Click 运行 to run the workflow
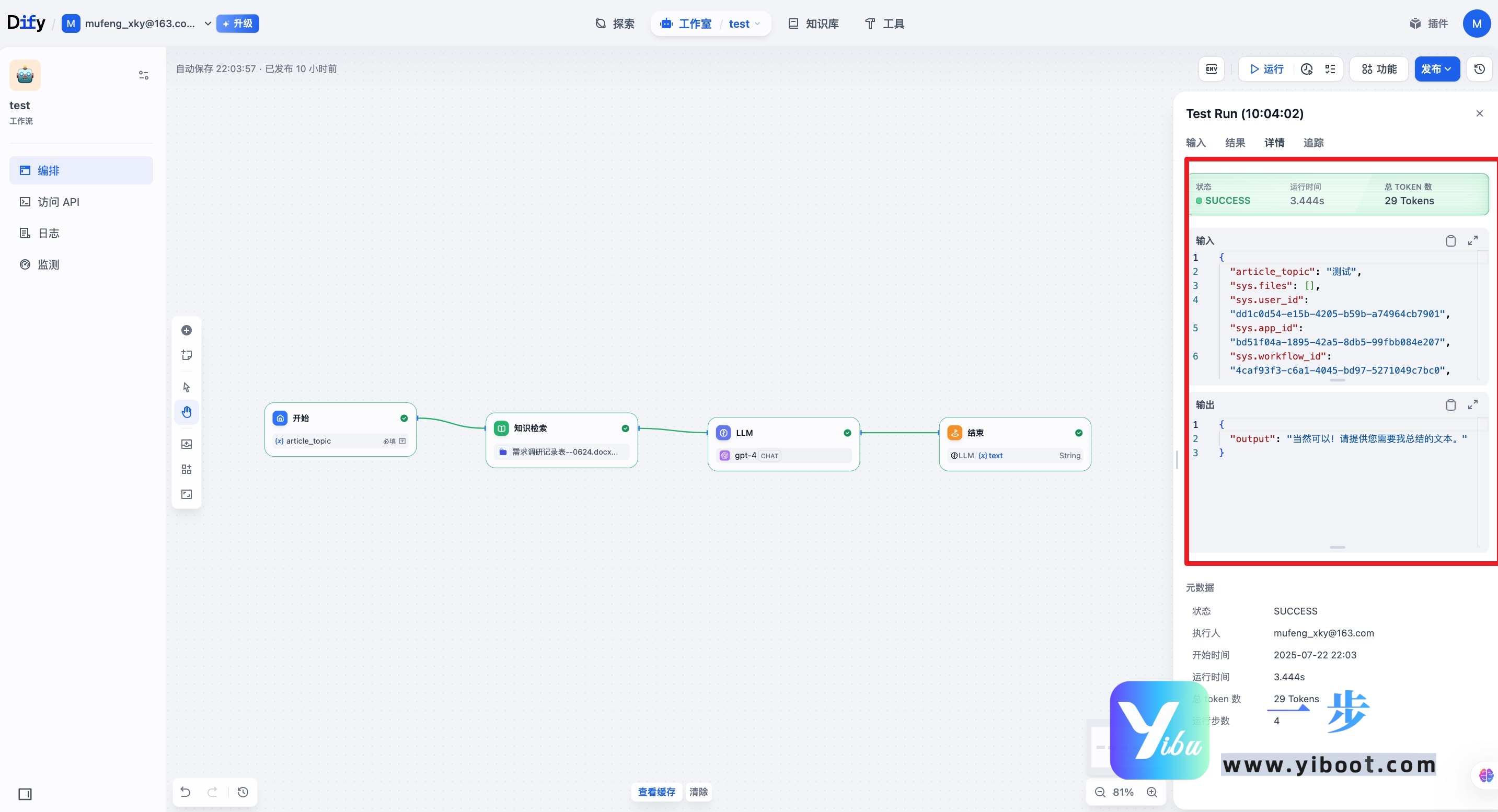The image size is (1498, 812). click(1266, 68)
